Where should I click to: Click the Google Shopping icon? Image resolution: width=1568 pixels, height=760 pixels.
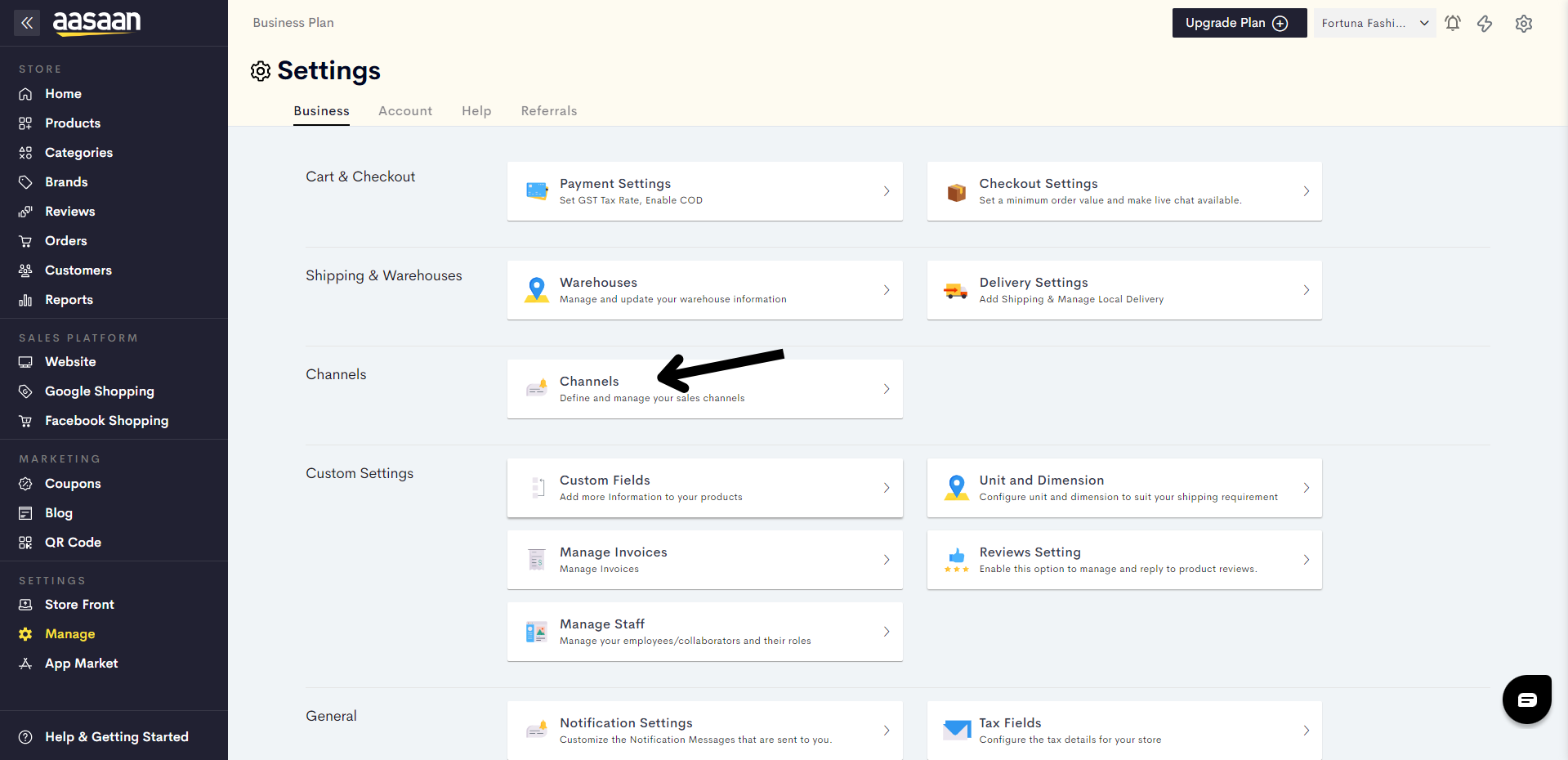(25, 391)
